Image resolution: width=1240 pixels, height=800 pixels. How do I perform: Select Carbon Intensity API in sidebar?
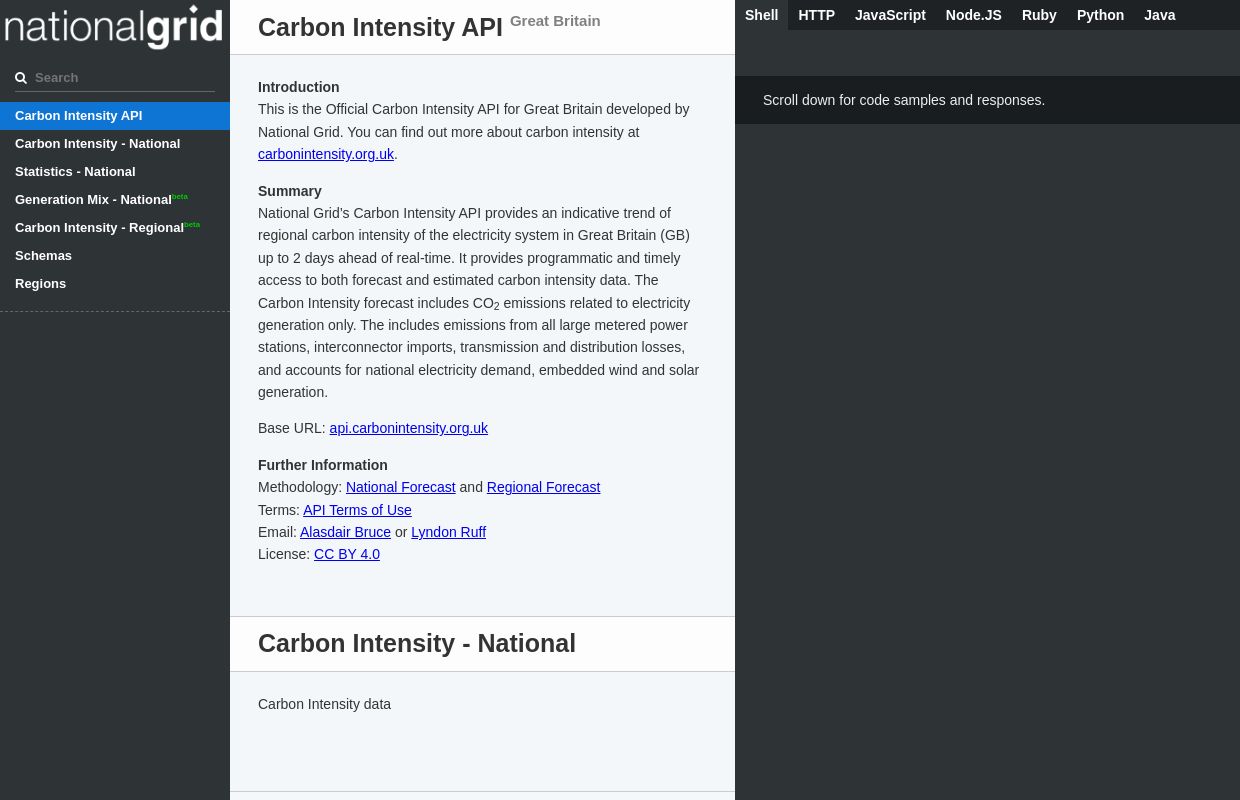pyautogui.click(x=115, y=116)
